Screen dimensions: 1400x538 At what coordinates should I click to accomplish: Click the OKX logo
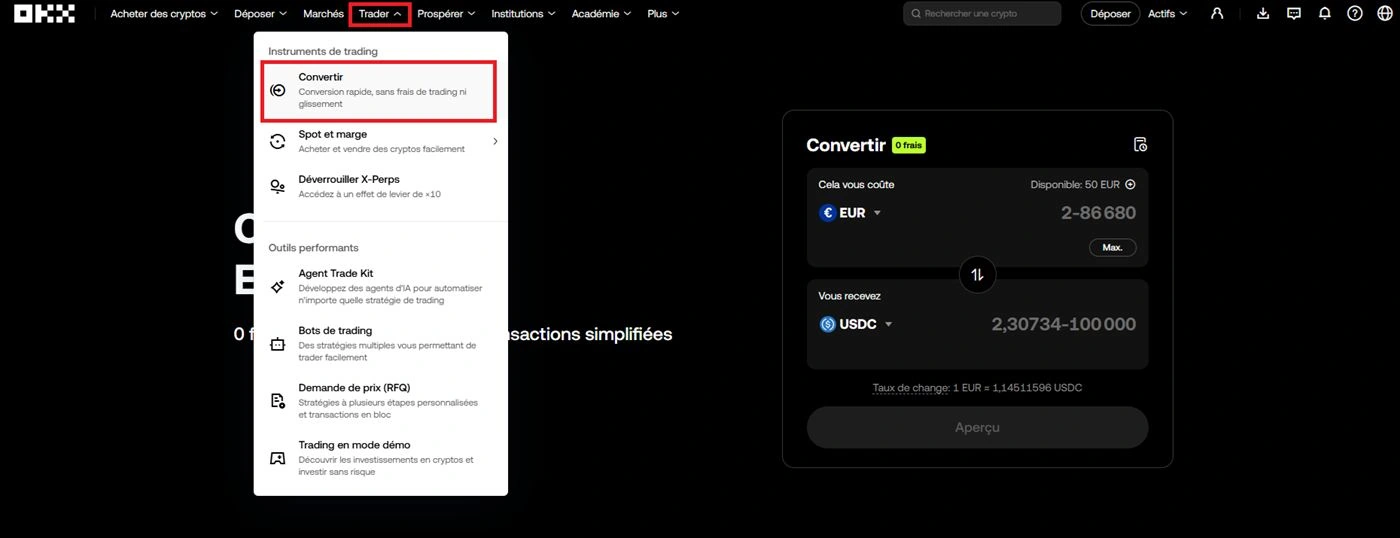coord(44,14)
